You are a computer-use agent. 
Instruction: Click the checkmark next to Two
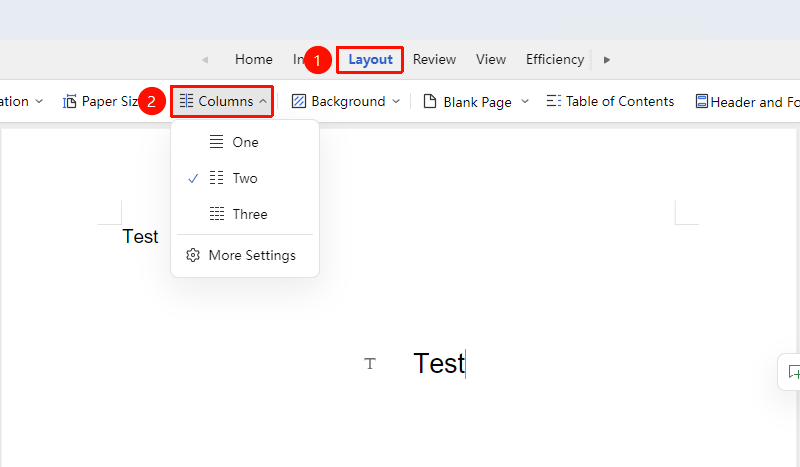click(x=193, y=179)
